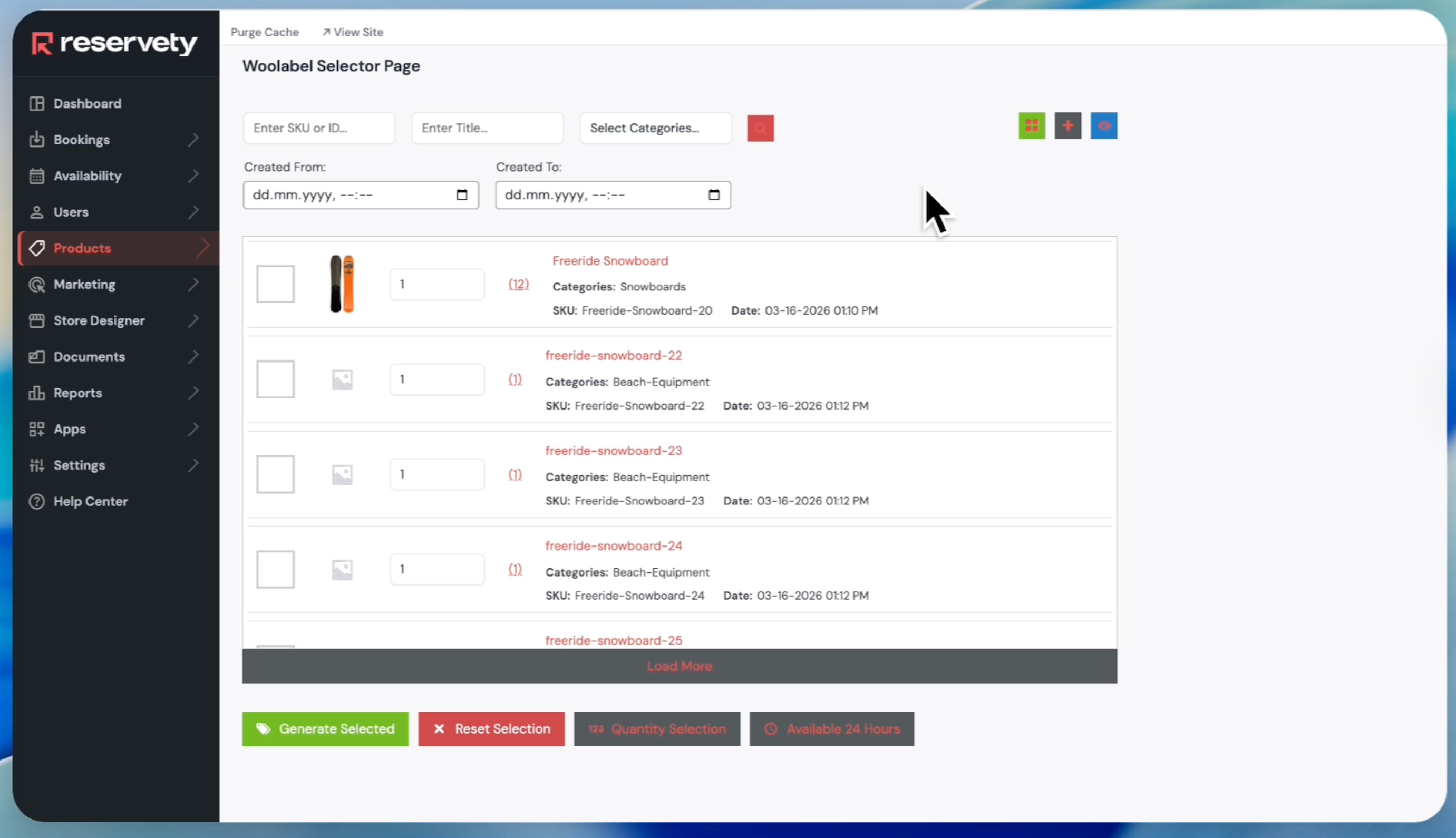Click the reservety logo
1456x838 pixels.
point(114,43)
